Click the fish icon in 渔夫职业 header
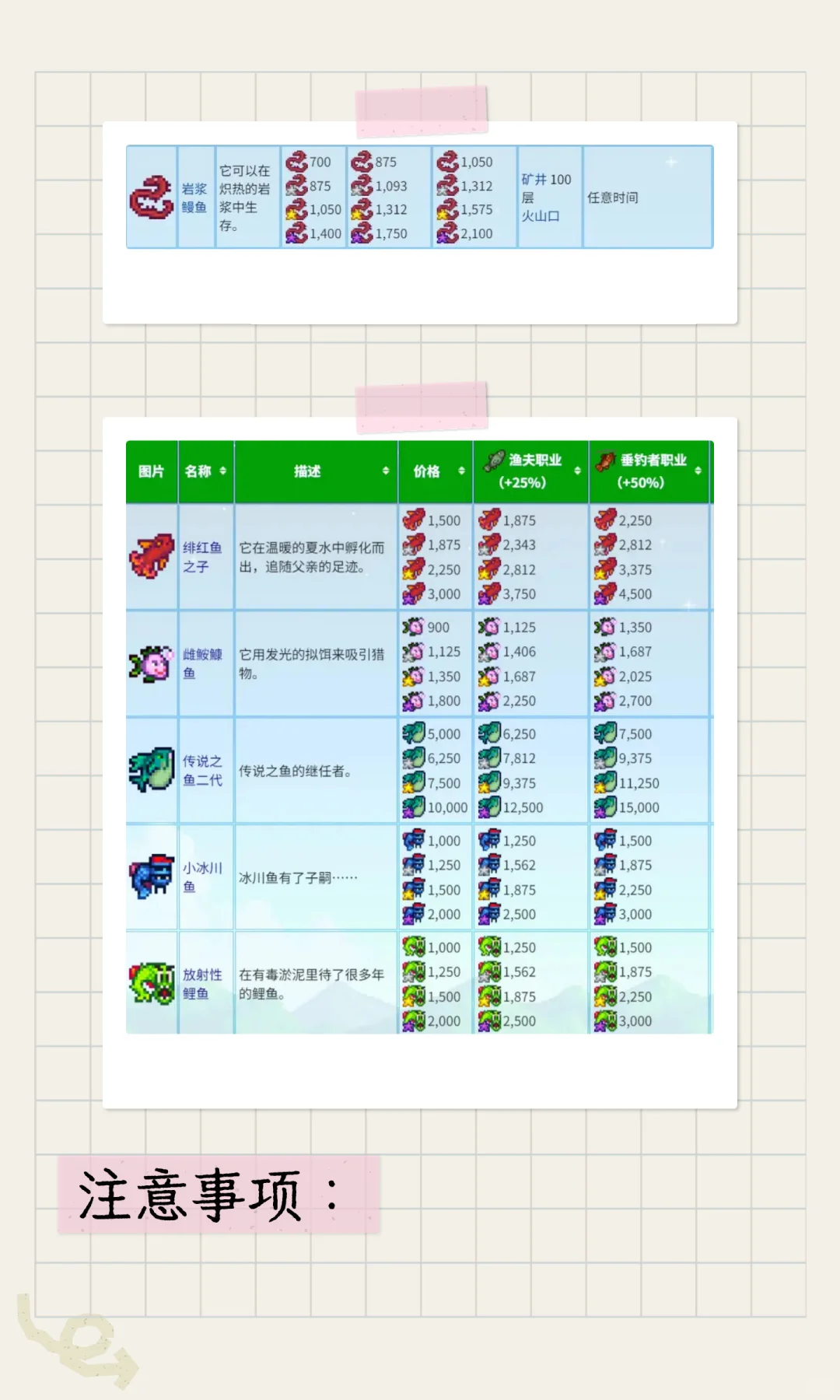This screenshot has width=840, height=1400. 494,460
